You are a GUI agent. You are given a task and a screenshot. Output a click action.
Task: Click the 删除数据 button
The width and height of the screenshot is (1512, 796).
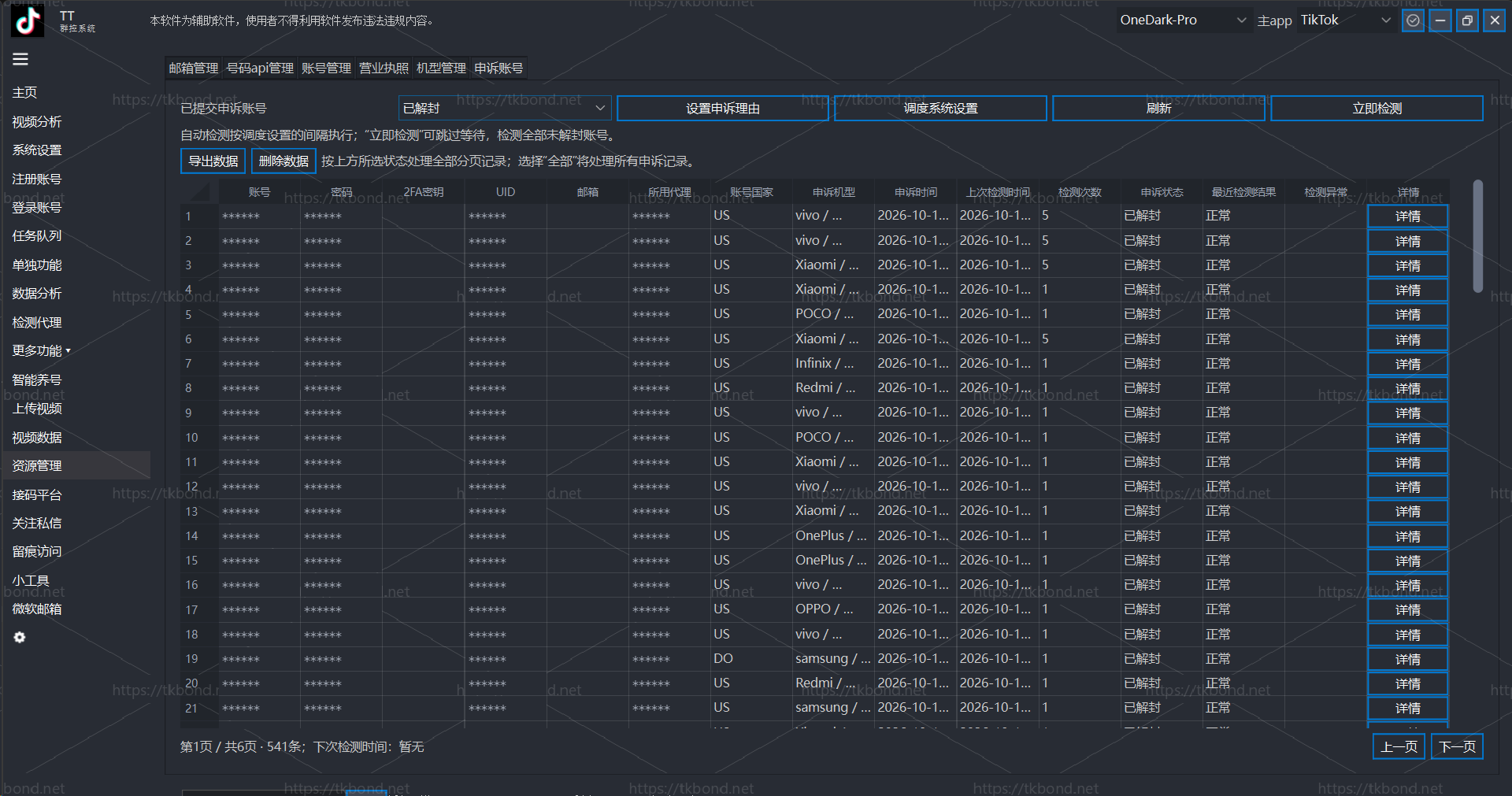(x=283, y=161)
